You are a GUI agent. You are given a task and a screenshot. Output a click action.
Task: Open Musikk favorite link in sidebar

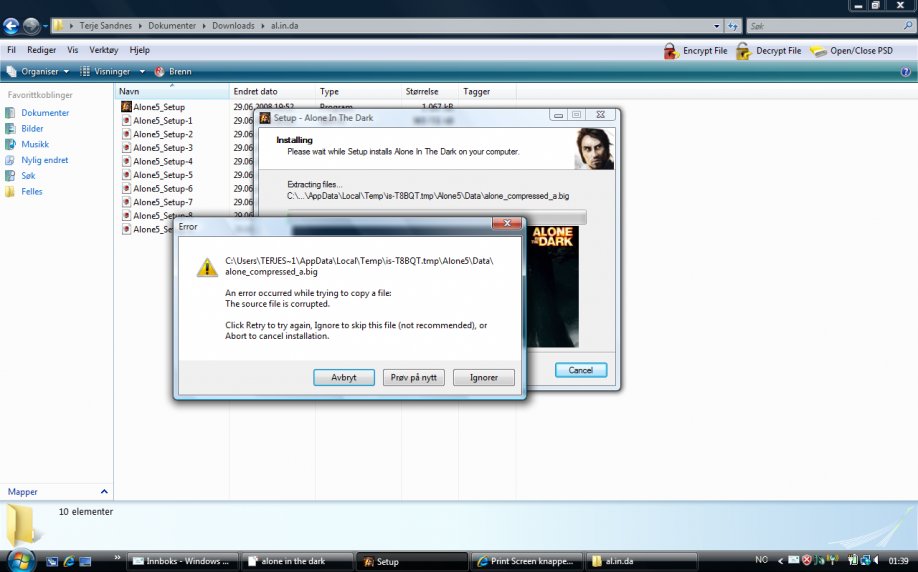35,145
